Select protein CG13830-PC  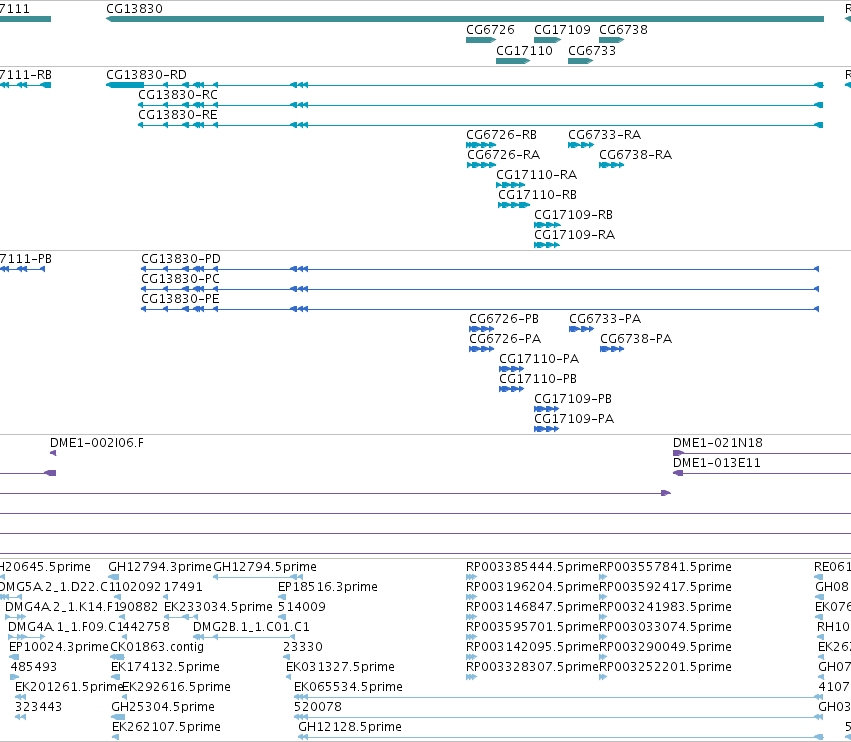(480, 289)
